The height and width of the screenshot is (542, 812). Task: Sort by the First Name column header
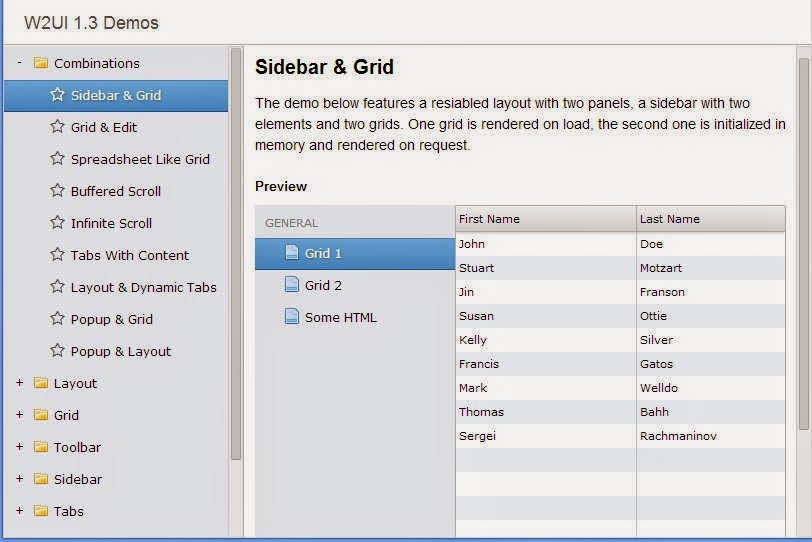point(546,219)
